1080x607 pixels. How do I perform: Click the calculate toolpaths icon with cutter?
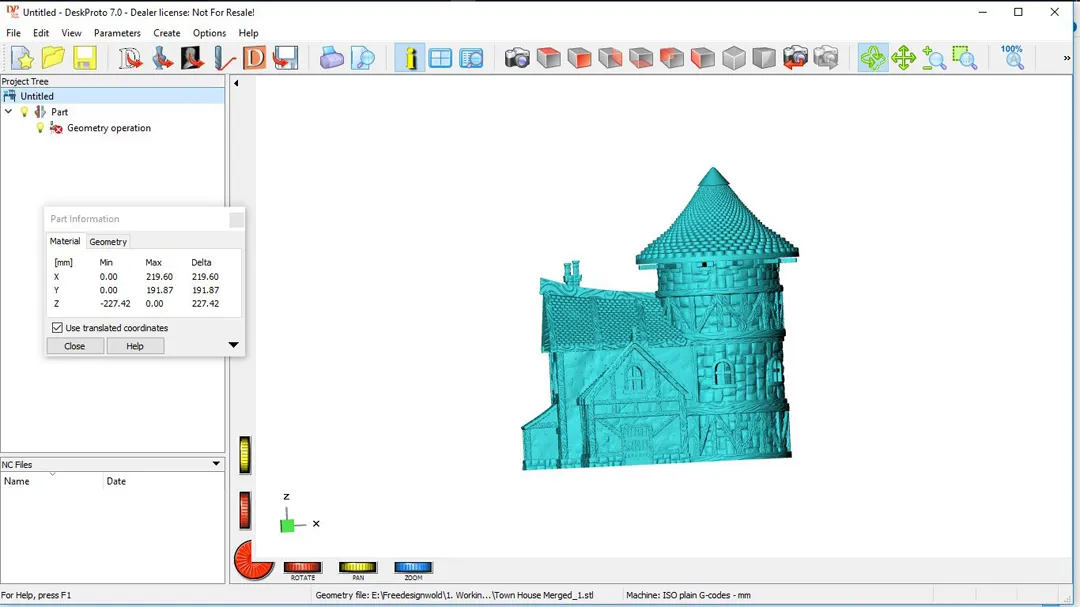pyautogui.click(x=224, y=58)
